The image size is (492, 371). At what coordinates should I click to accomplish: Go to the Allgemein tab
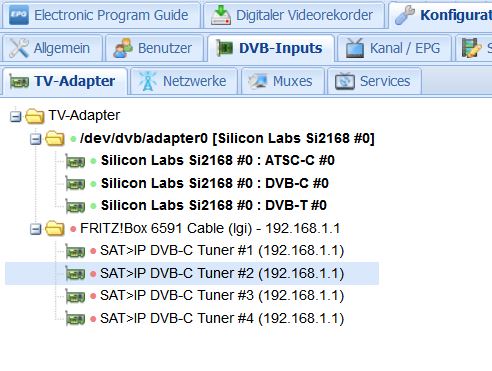(51, 48)
